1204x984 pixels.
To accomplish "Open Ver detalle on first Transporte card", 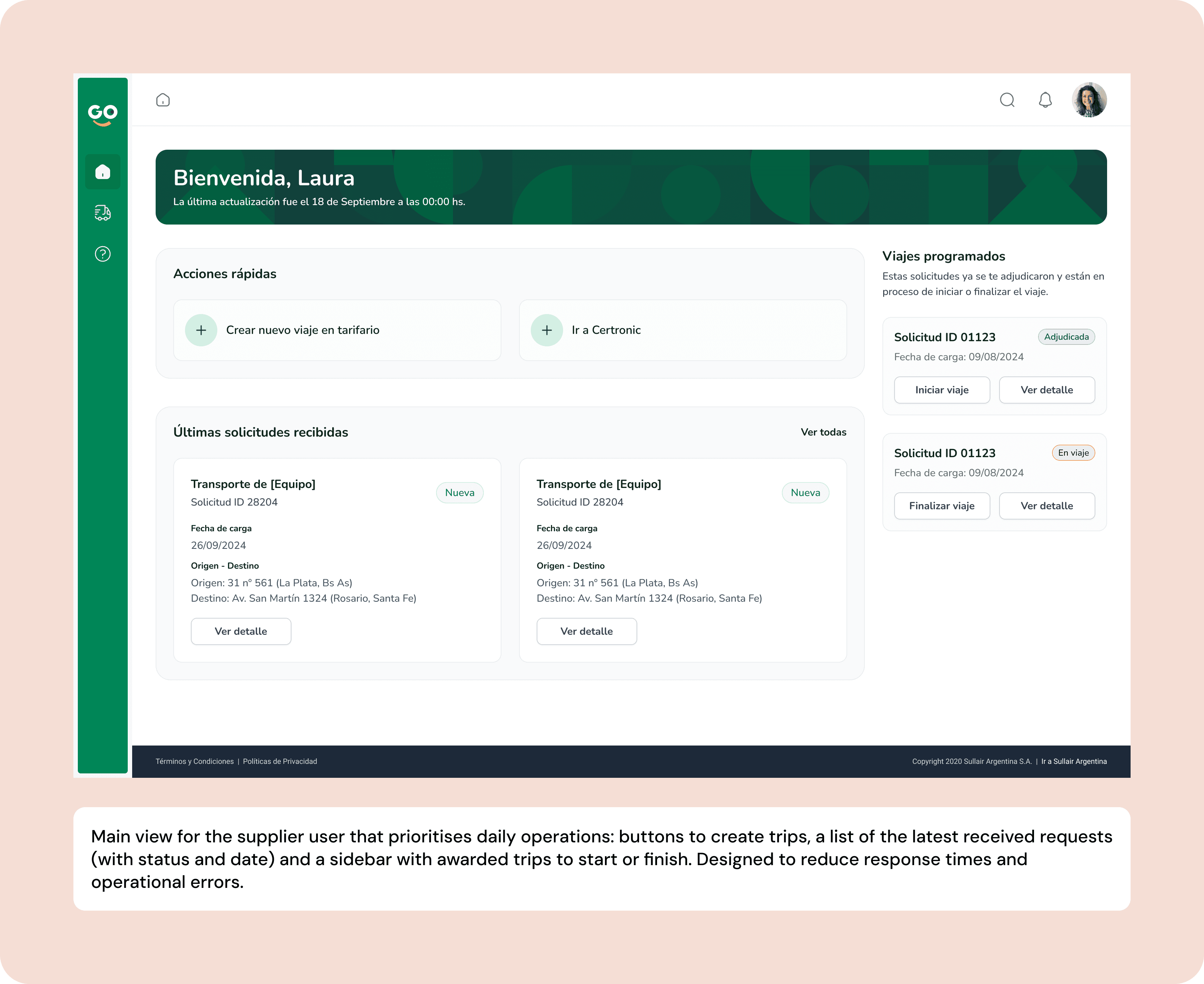I will coord(241,631).
